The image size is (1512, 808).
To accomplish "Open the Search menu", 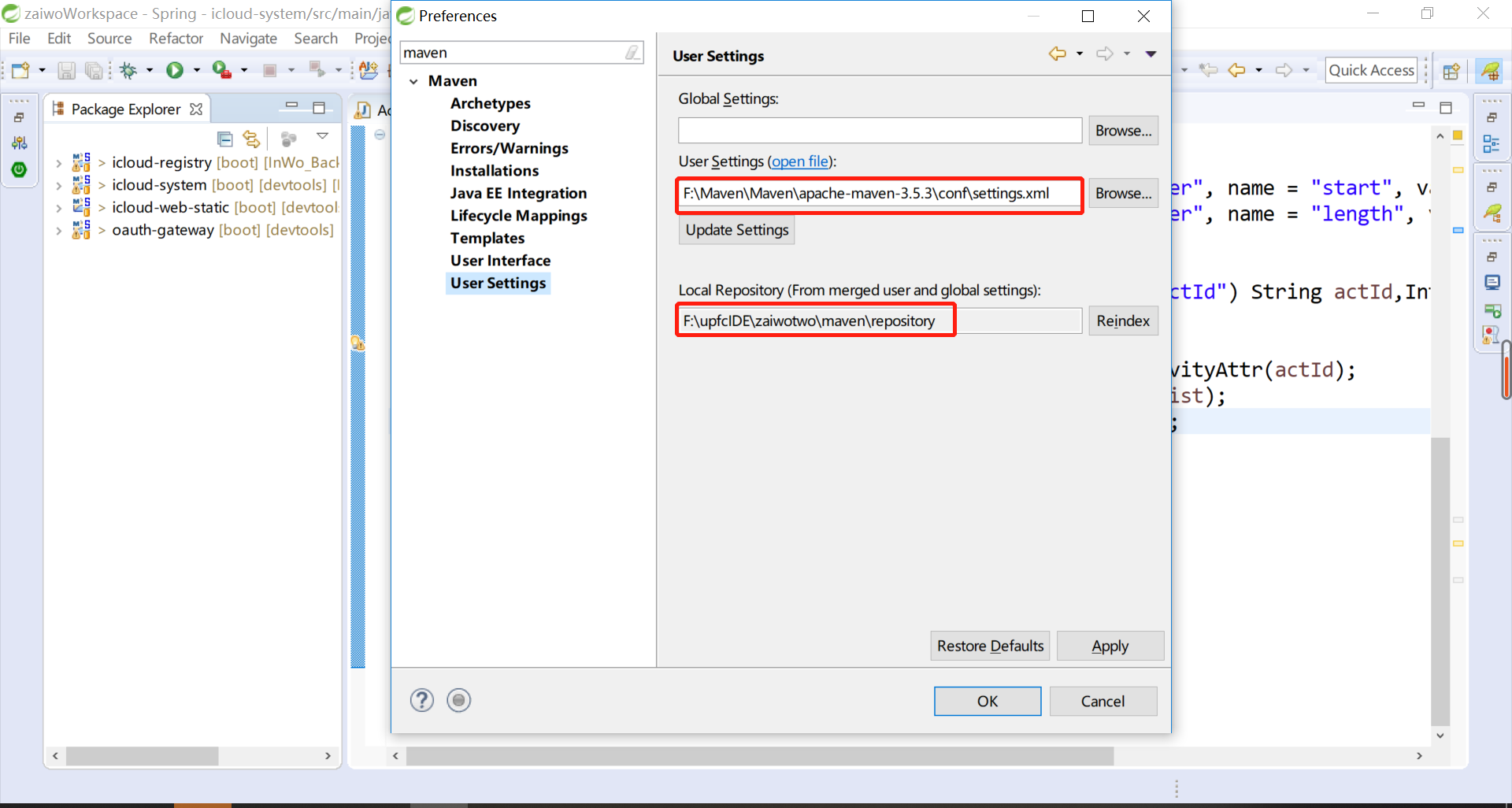I will 316,38.
